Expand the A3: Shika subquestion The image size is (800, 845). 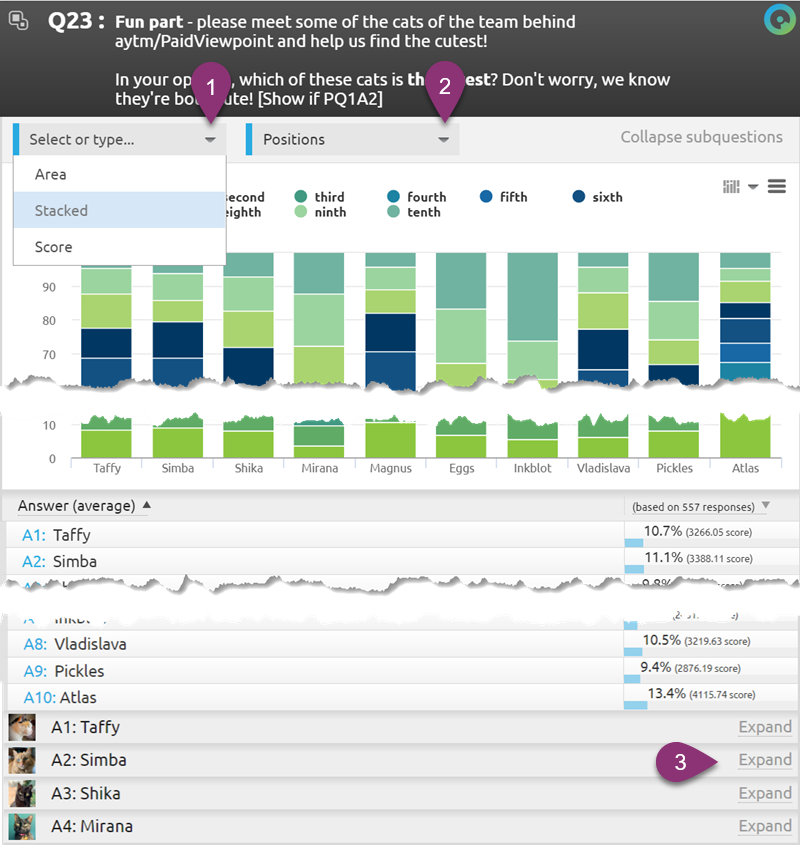[765, 793]
